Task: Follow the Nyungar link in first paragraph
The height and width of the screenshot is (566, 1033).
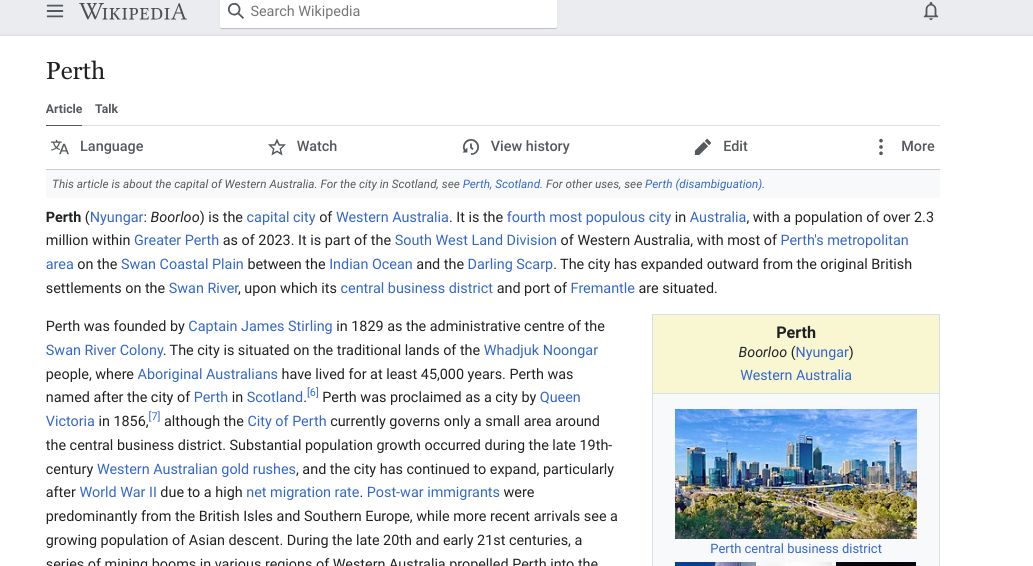Action: pos(116,217)
